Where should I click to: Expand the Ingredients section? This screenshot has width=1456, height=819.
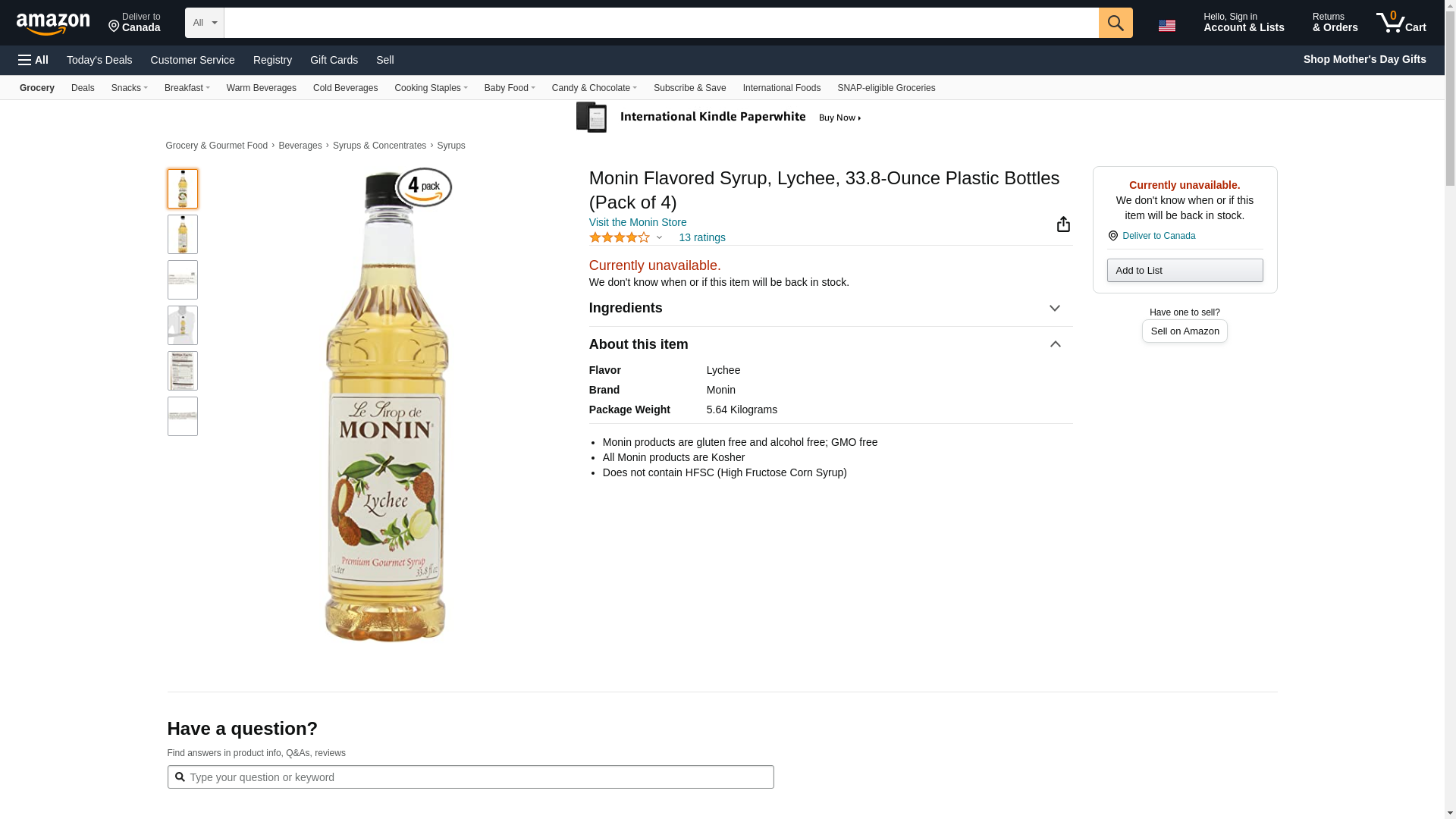point(1054,308)
